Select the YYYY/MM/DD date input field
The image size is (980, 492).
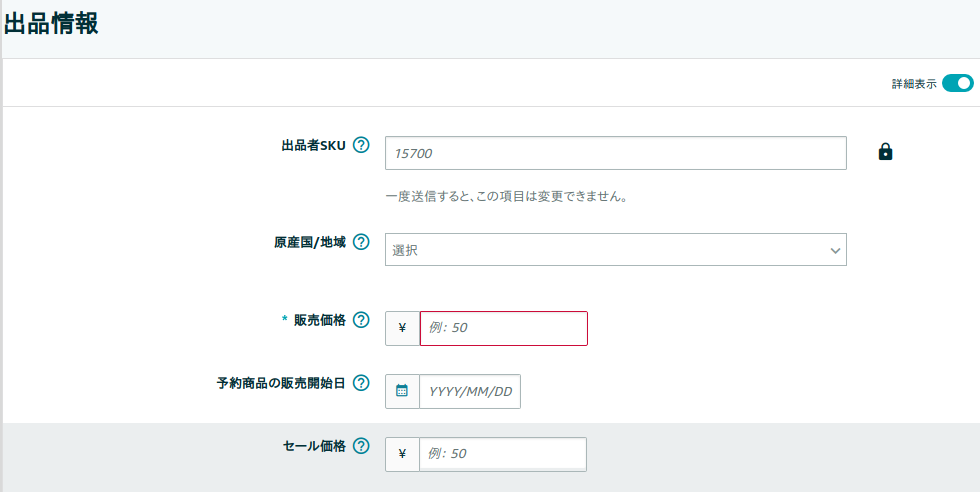(x=470, y=391)
